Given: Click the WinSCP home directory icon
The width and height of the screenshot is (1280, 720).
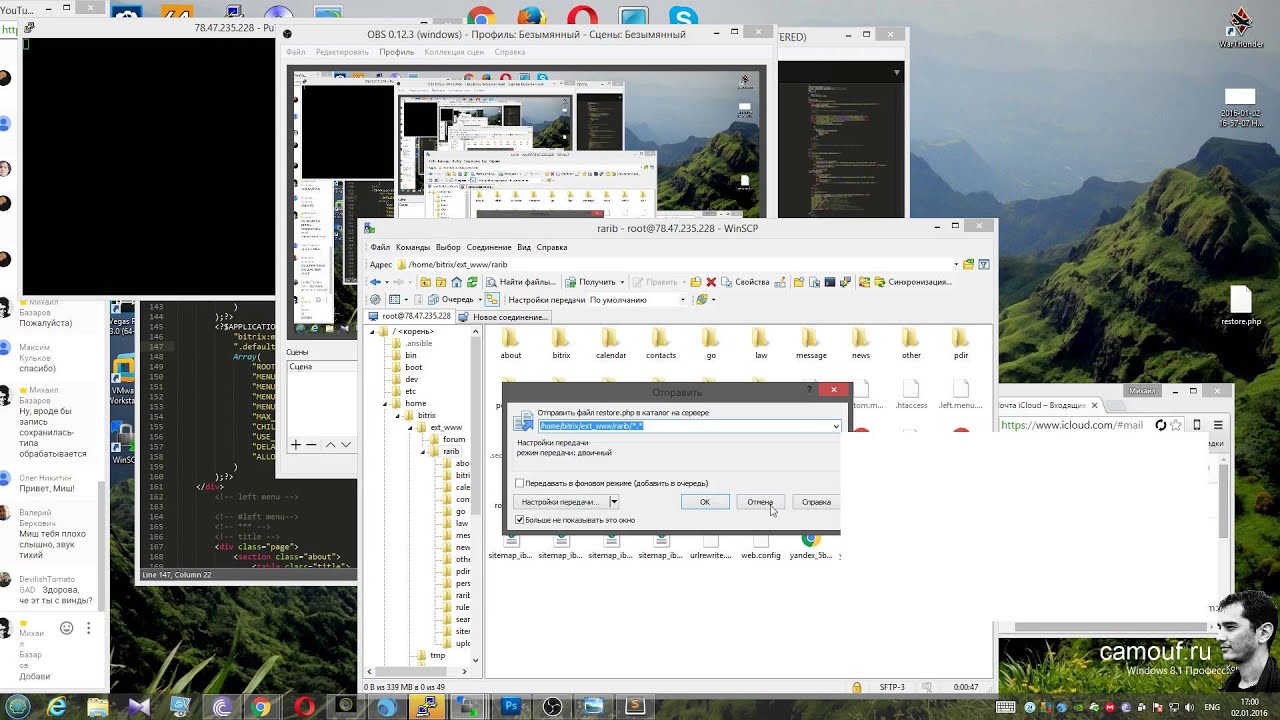Looking at the screenshot, I should tap(457, 282).
